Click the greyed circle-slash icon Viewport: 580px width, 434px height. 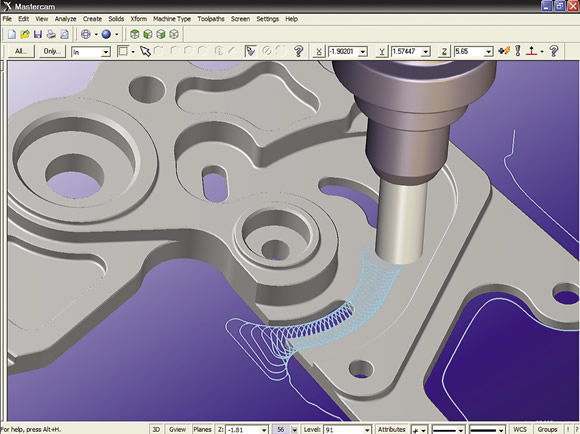point(267,51)
